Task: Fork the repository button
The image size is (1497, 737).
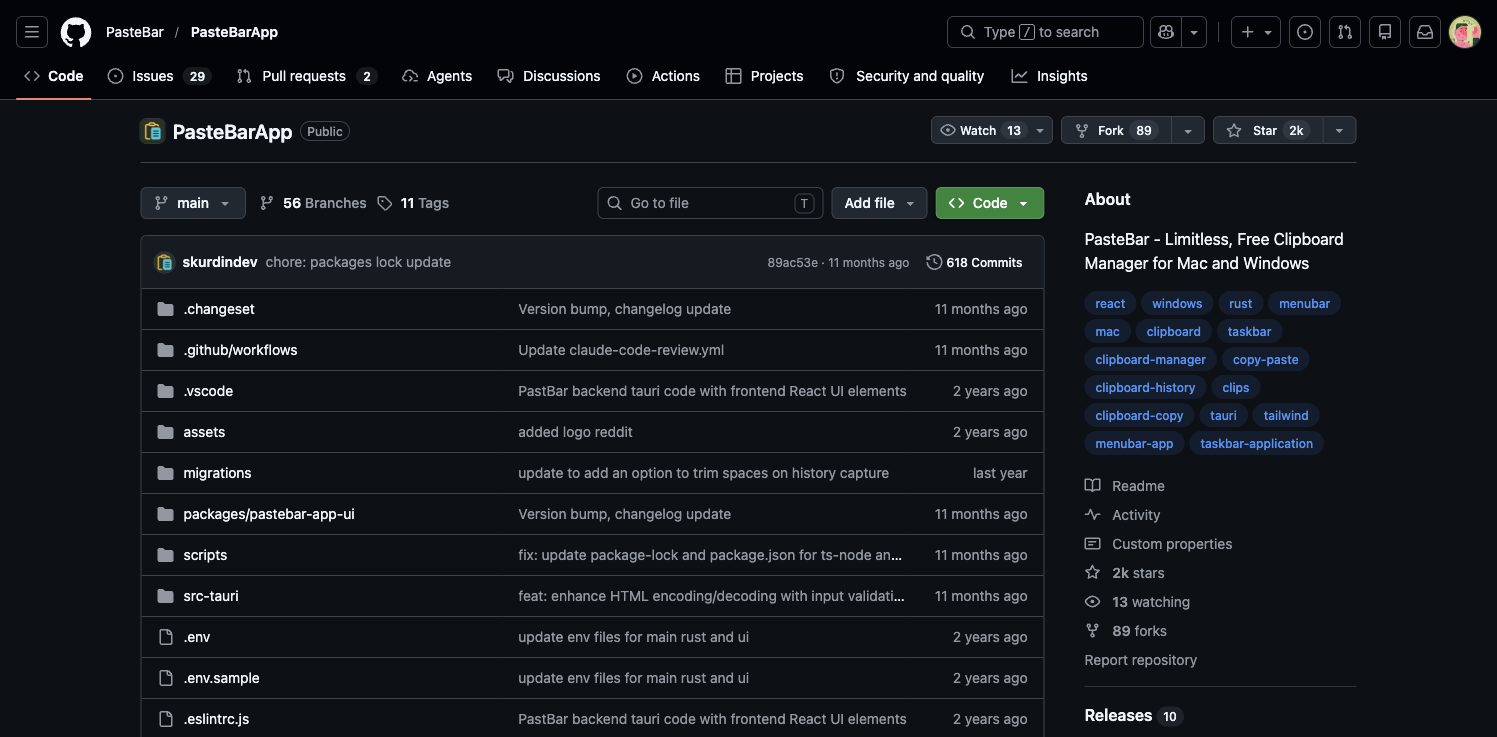Action: pyautogui.click(x=1115, y=131)
